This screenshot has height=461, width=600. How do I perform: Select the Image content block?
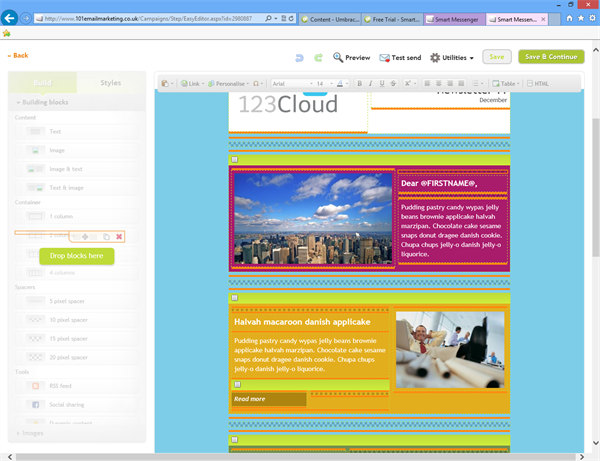tap(77, 150)
